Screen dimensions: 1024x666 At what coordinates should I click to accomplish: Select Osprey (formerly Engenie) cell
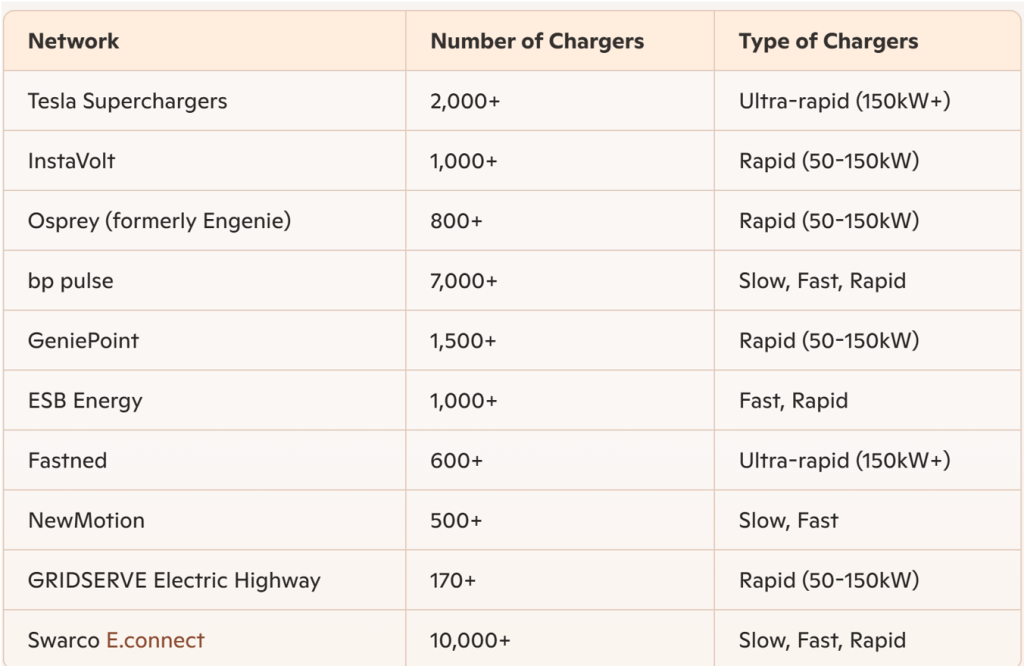click(159, 221)
